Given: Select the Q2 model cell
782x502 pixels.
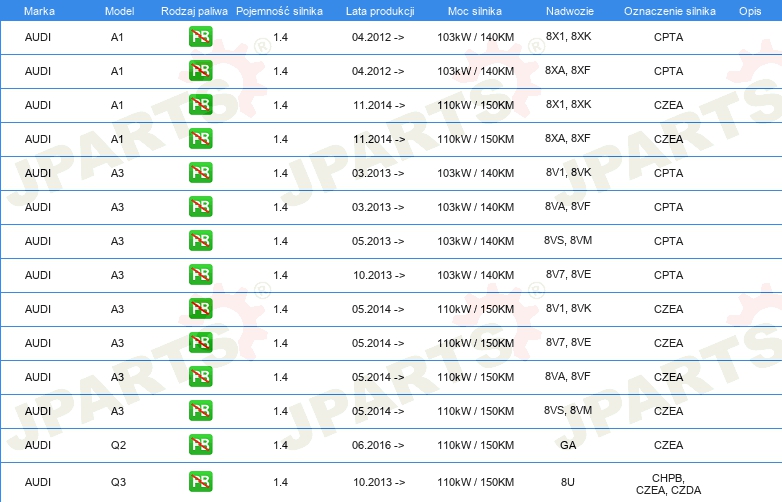Looking at the screenshot, I should click(118, 445).
